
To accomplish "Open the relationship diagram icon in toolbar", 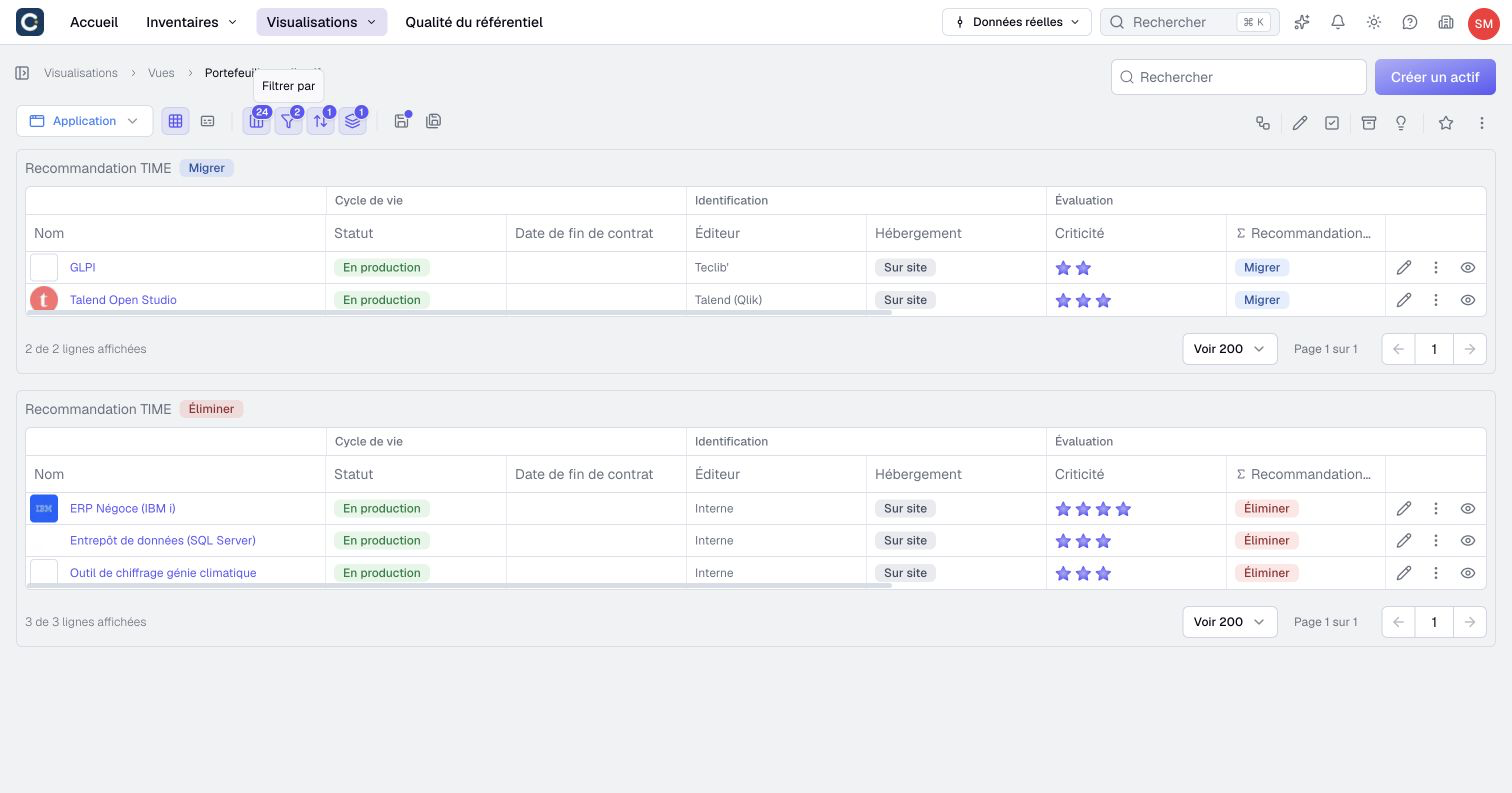I will coord(1263,123).
